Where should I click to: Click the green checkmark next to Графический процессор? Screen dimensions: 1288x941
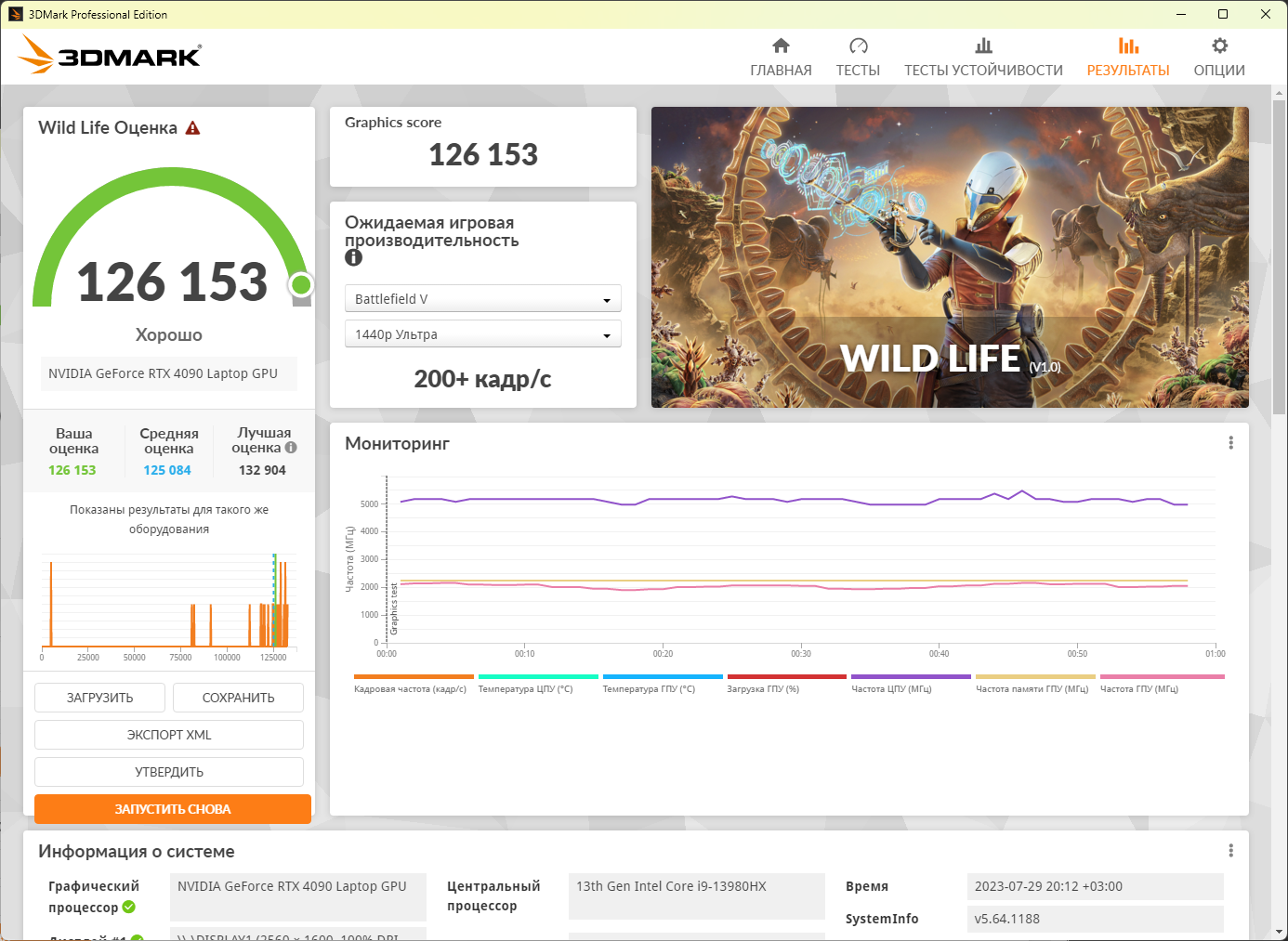point(129,907)
